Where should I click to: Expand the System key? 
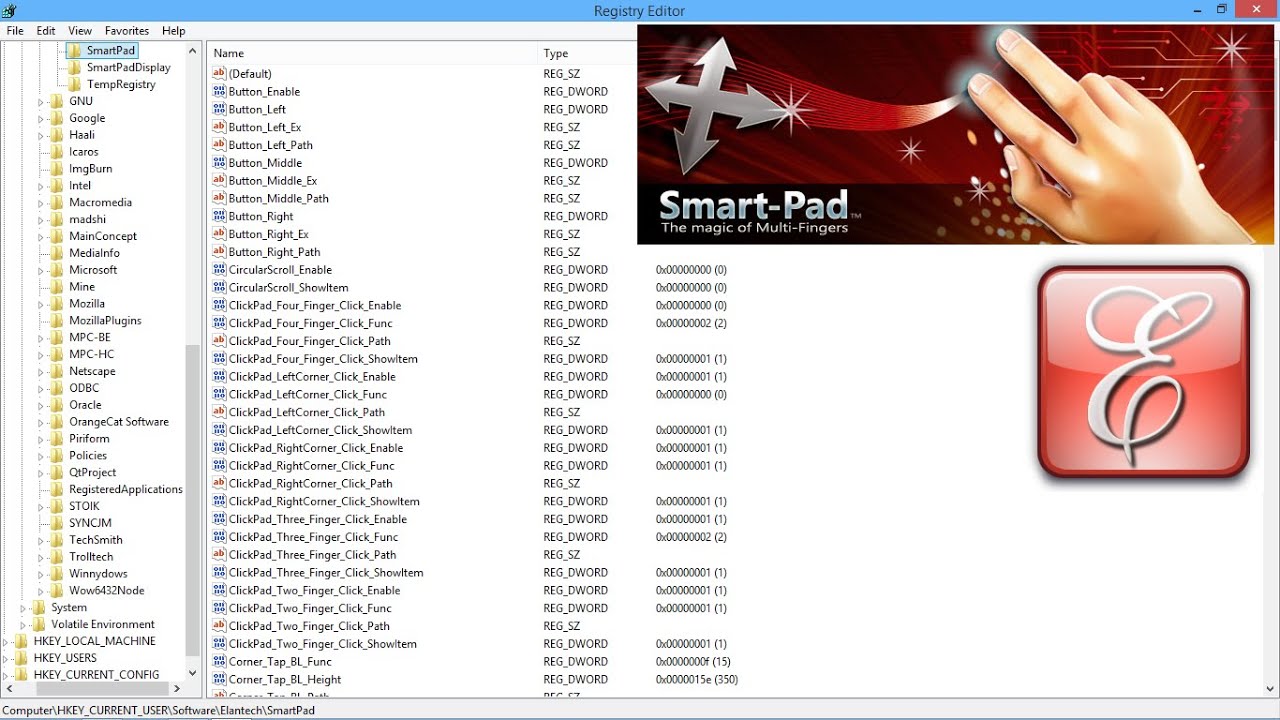(23, 608)
